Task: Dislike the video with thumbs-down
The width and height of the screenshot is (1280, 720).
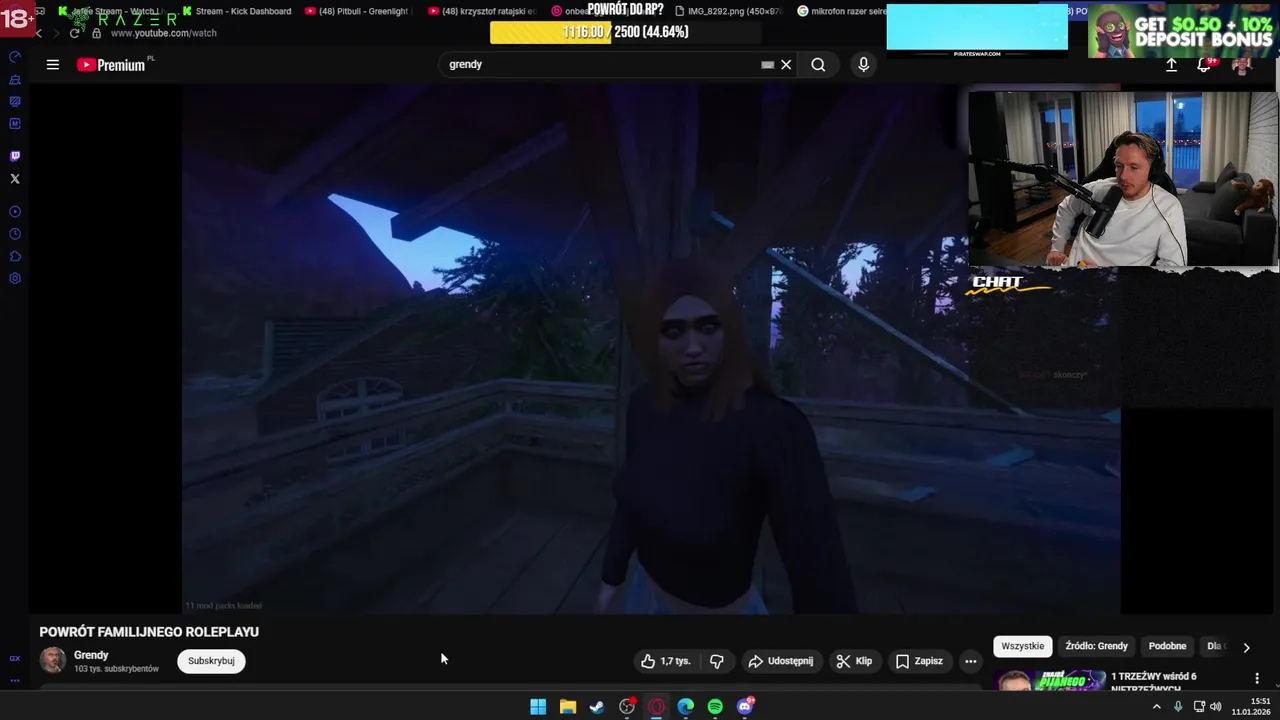Action: pyautogui.click(x=717, y=661)
